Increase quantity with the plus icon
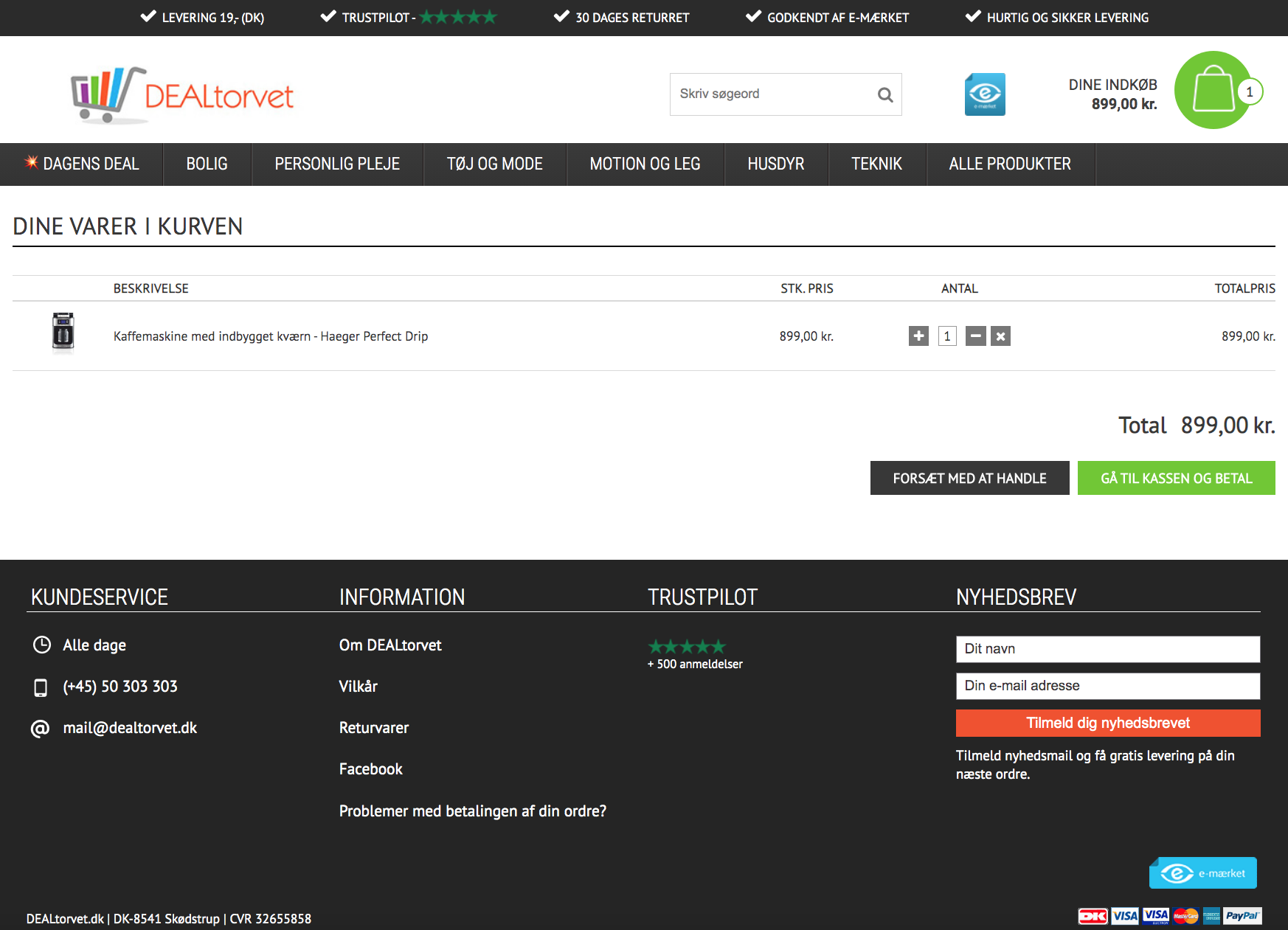Viewport: 1288px width, 930px height. (x=918, y=336)
